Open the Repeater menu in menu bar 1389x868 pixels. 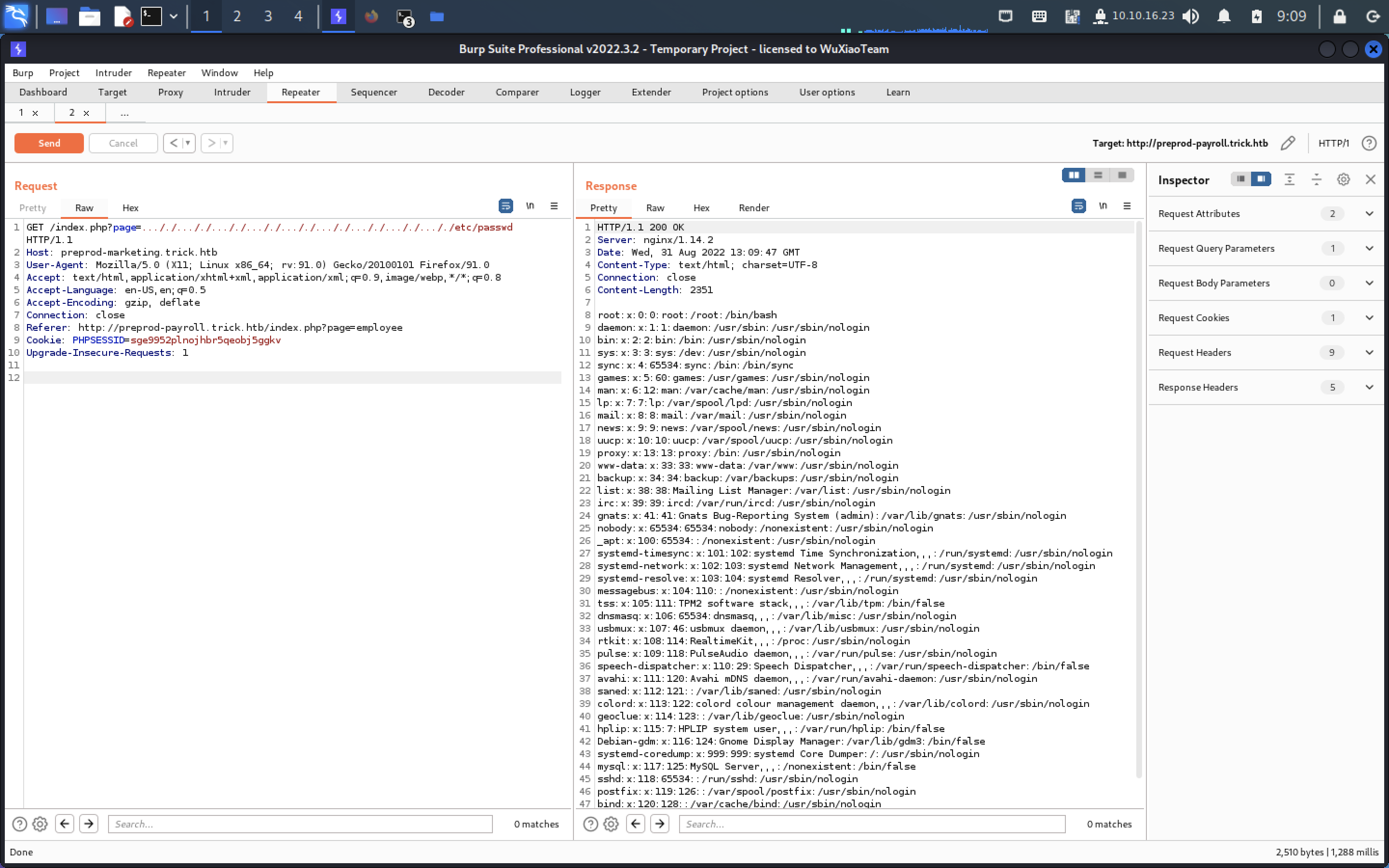tap(166, 73)
